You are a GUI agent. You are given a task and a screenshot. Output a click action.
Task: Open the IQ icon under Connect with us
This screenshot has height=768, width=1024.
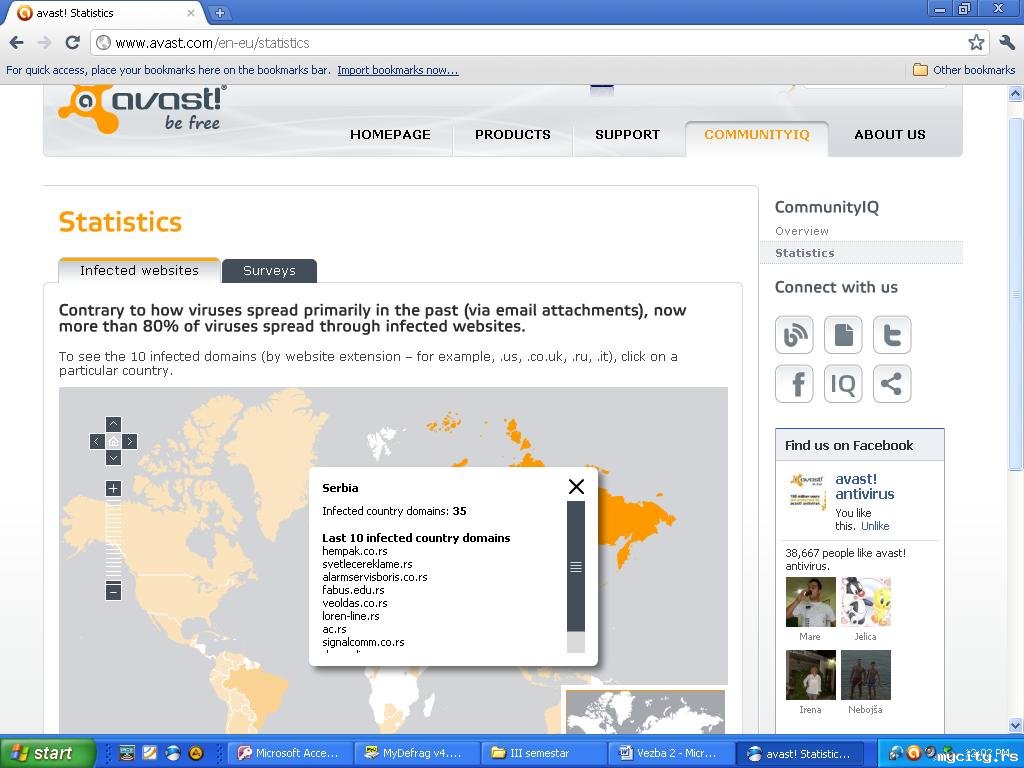coord(843,383)
